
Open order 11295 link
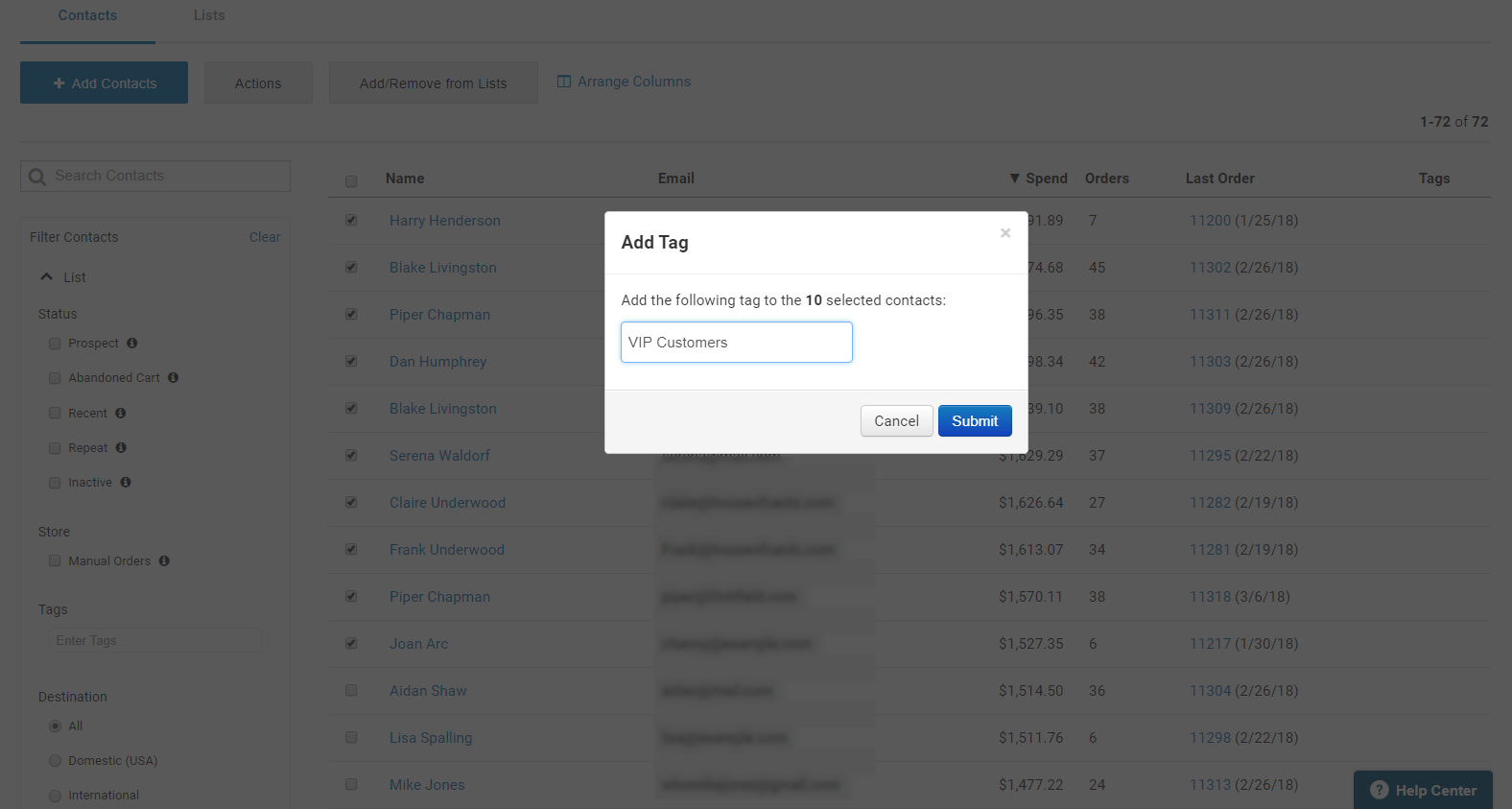[x=1210, y=456]
